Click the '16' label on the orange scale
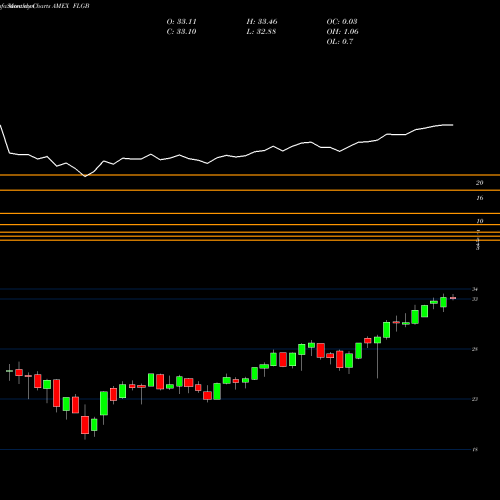 coord(479,198)
